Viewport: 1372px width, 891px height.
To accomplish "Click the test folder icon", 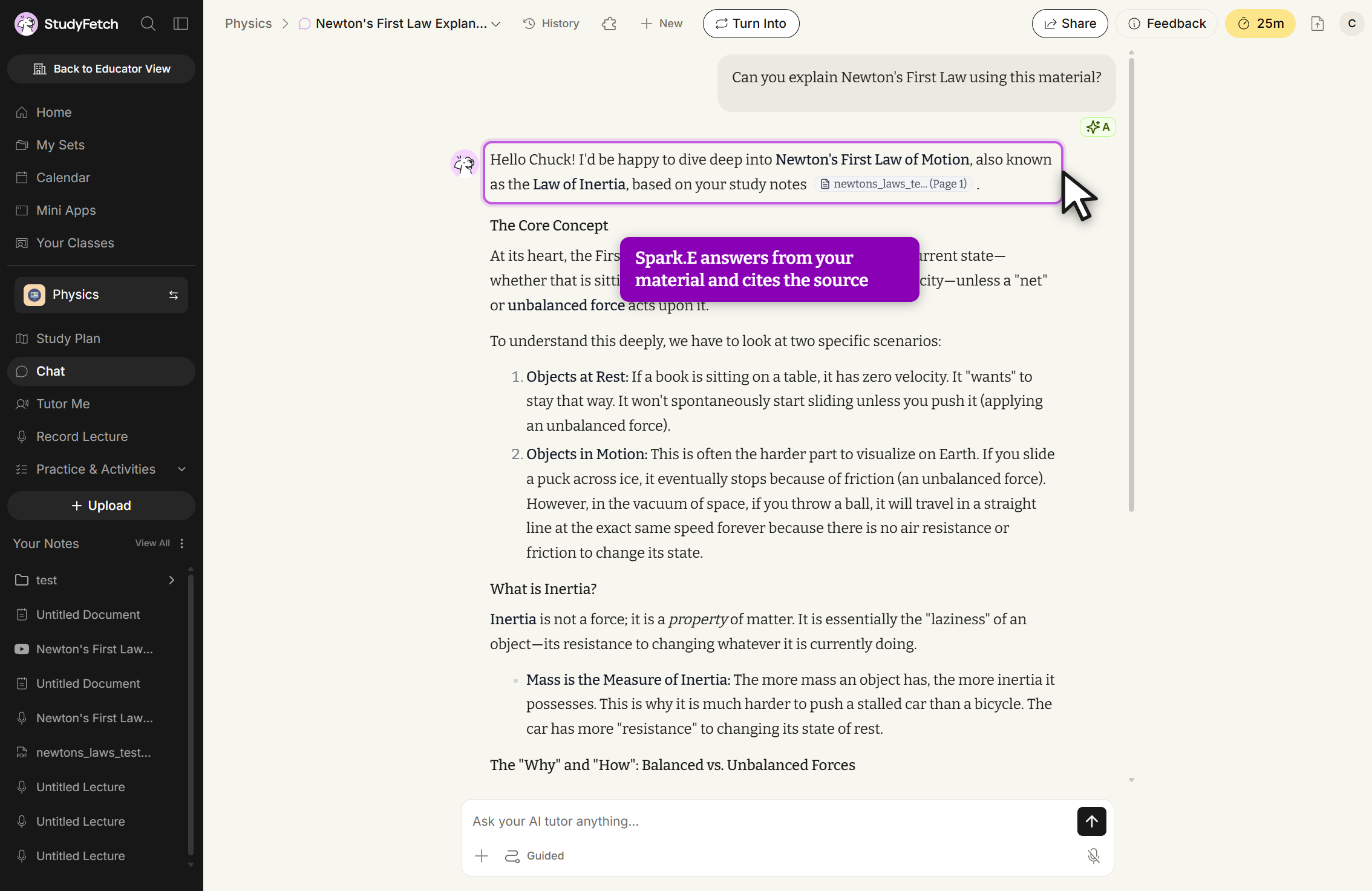I will [x=22, y=580].
